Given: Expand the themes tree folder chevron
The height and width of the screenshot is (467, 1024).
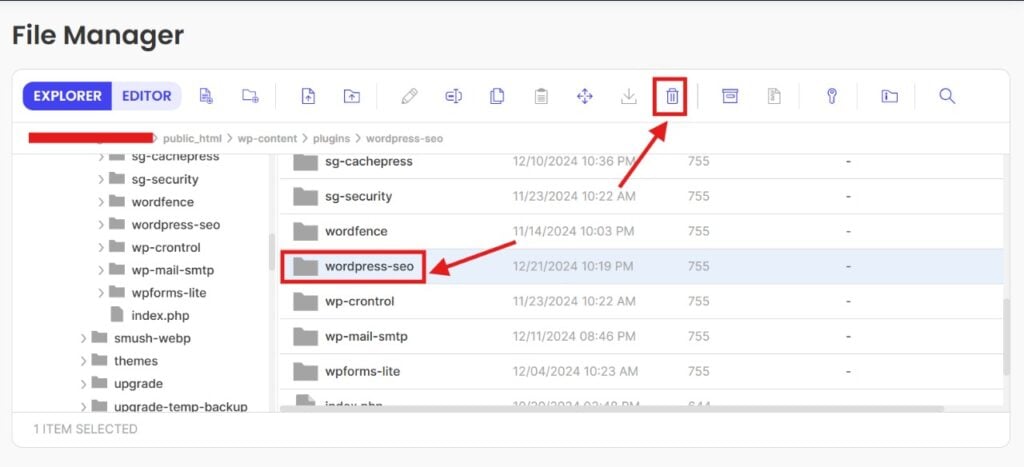Looking at the screenshot, I should pyautogui.click(x=84, y=361).
